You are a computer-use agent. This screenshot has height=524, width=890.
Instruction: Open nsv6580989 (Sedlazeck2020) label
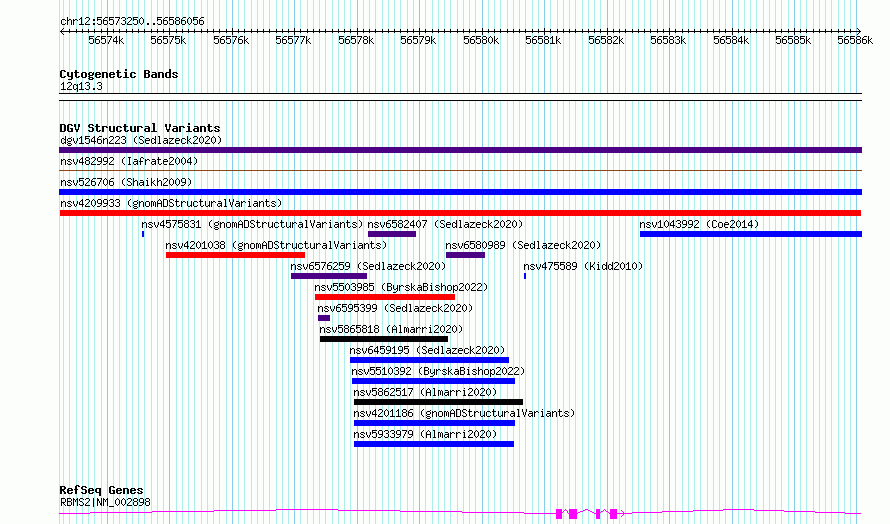(x=523, y=245)
